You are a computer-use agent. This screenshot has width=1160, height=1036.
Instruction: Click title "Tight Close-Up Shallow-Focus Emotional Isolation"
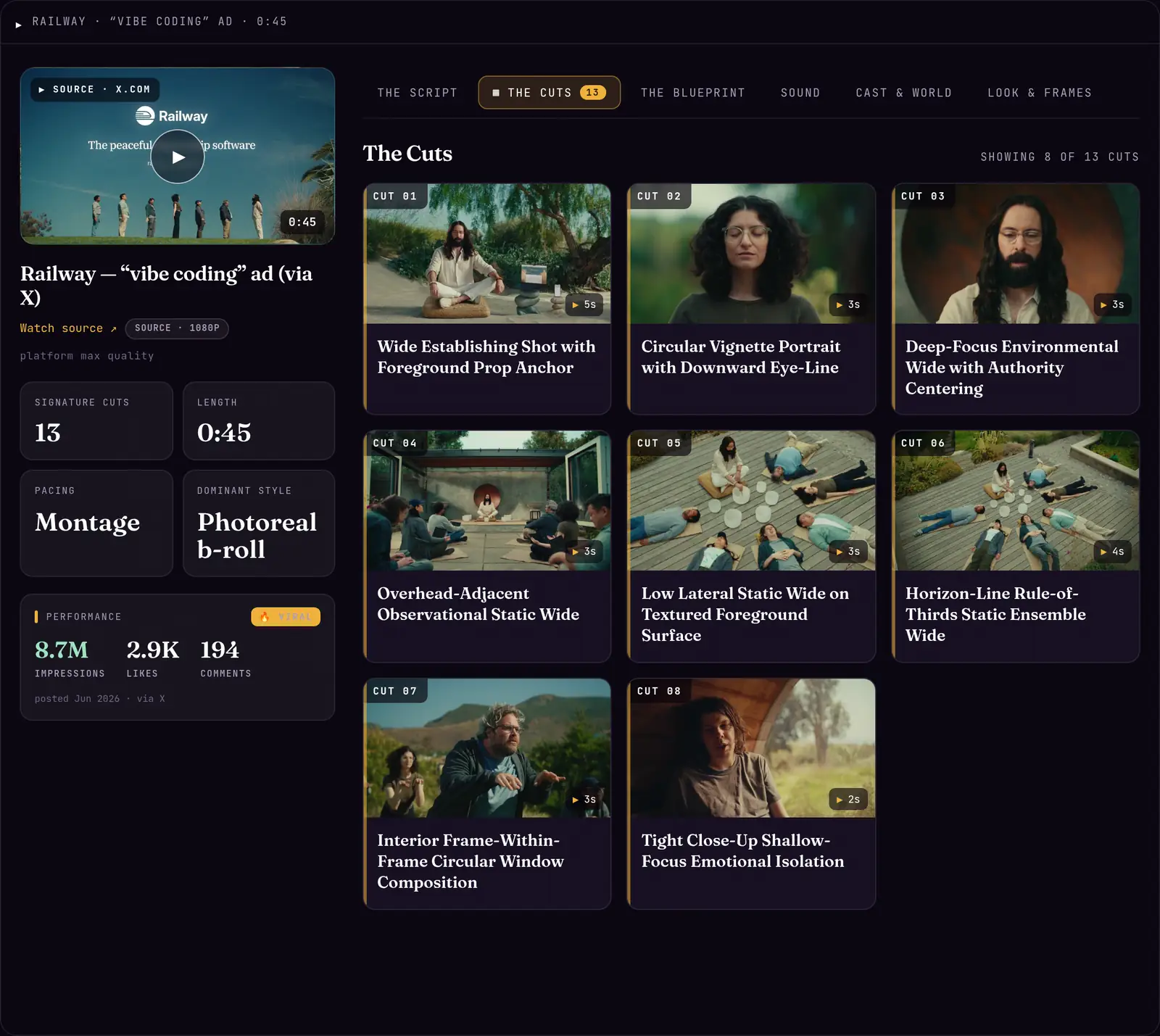tap(742, 851)
